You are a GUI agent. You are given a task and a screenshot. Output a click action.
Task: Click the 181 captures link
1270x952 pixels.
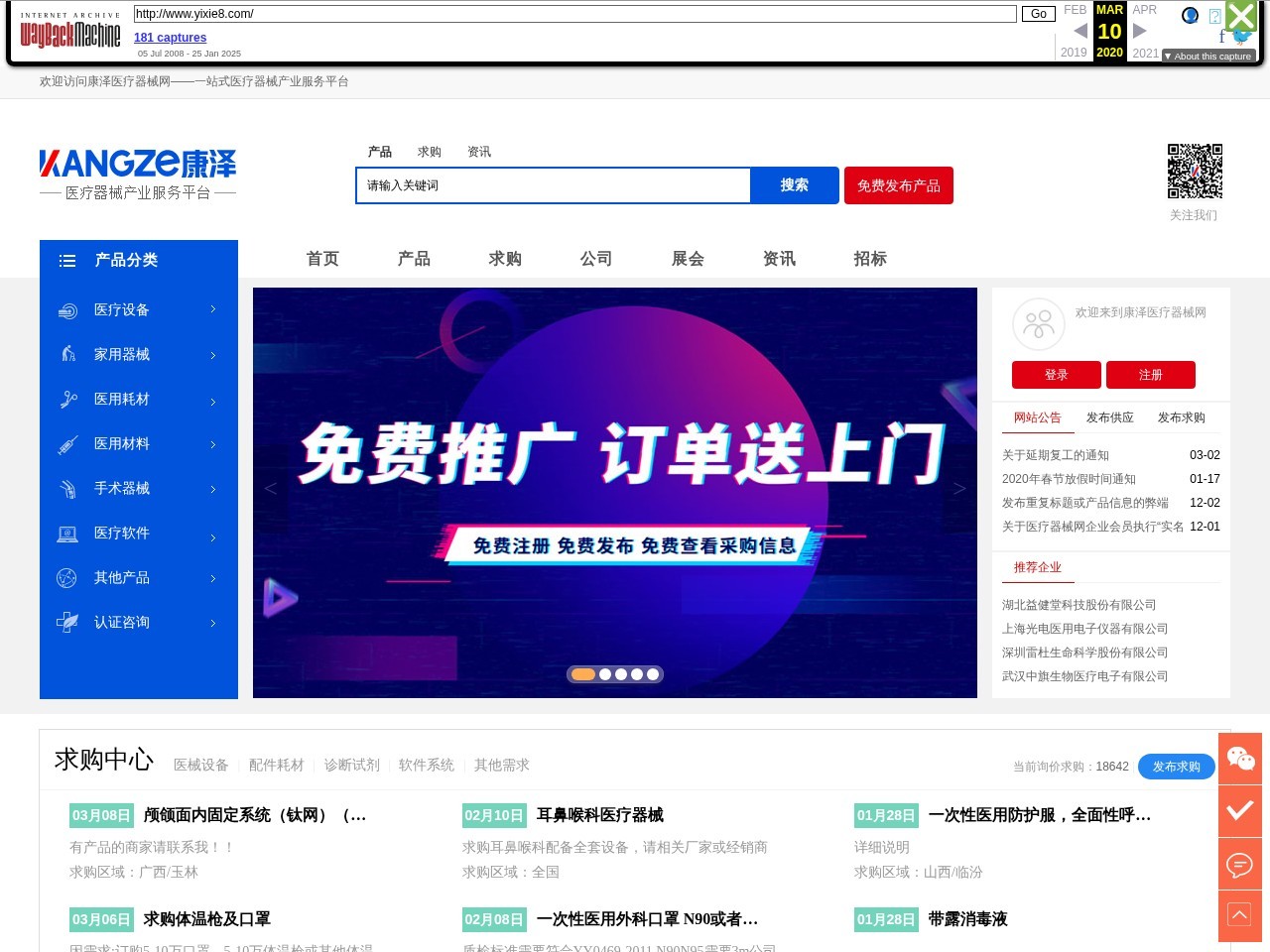[x=170, y=38]
